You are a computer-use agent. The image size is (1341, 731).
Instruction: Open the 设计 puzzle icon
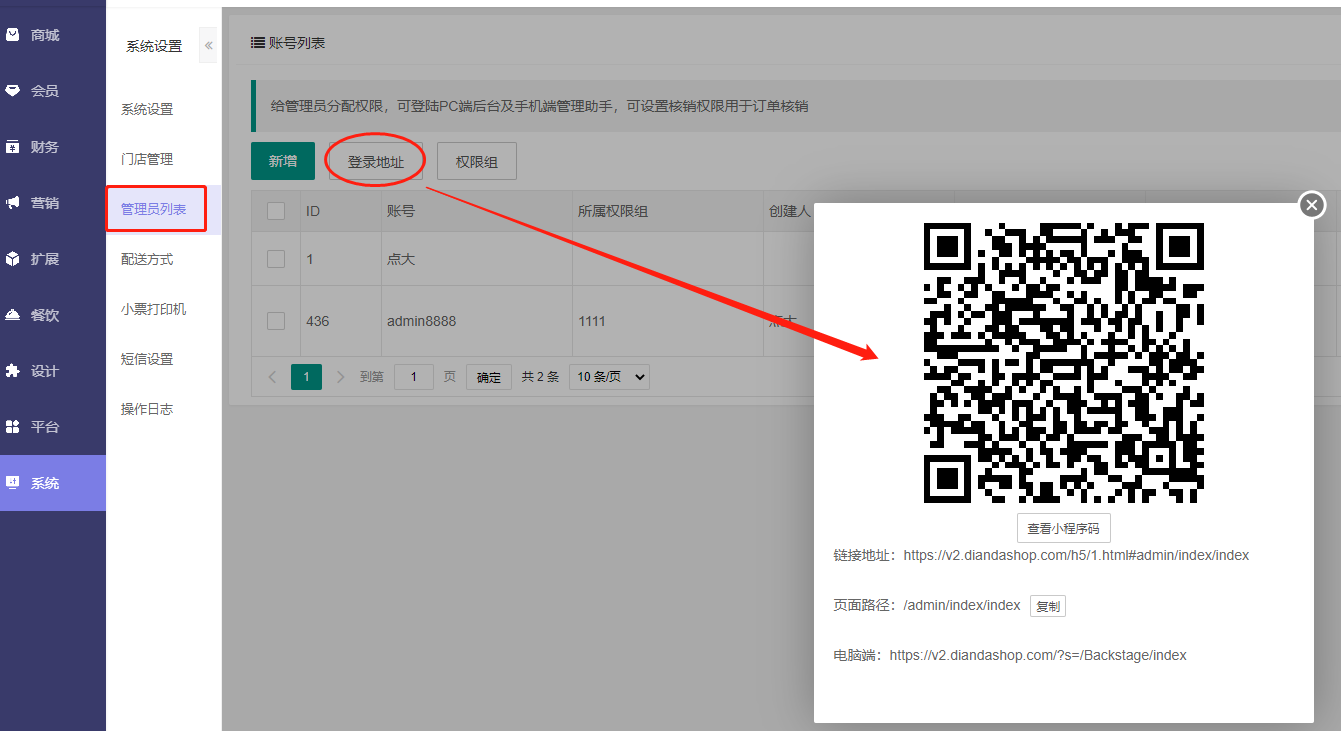coord(13,371)
